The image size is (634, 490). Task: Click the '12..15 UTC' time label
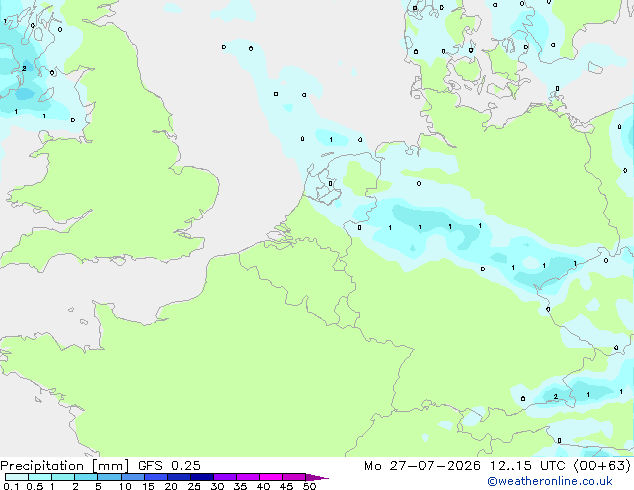(527, 466)
